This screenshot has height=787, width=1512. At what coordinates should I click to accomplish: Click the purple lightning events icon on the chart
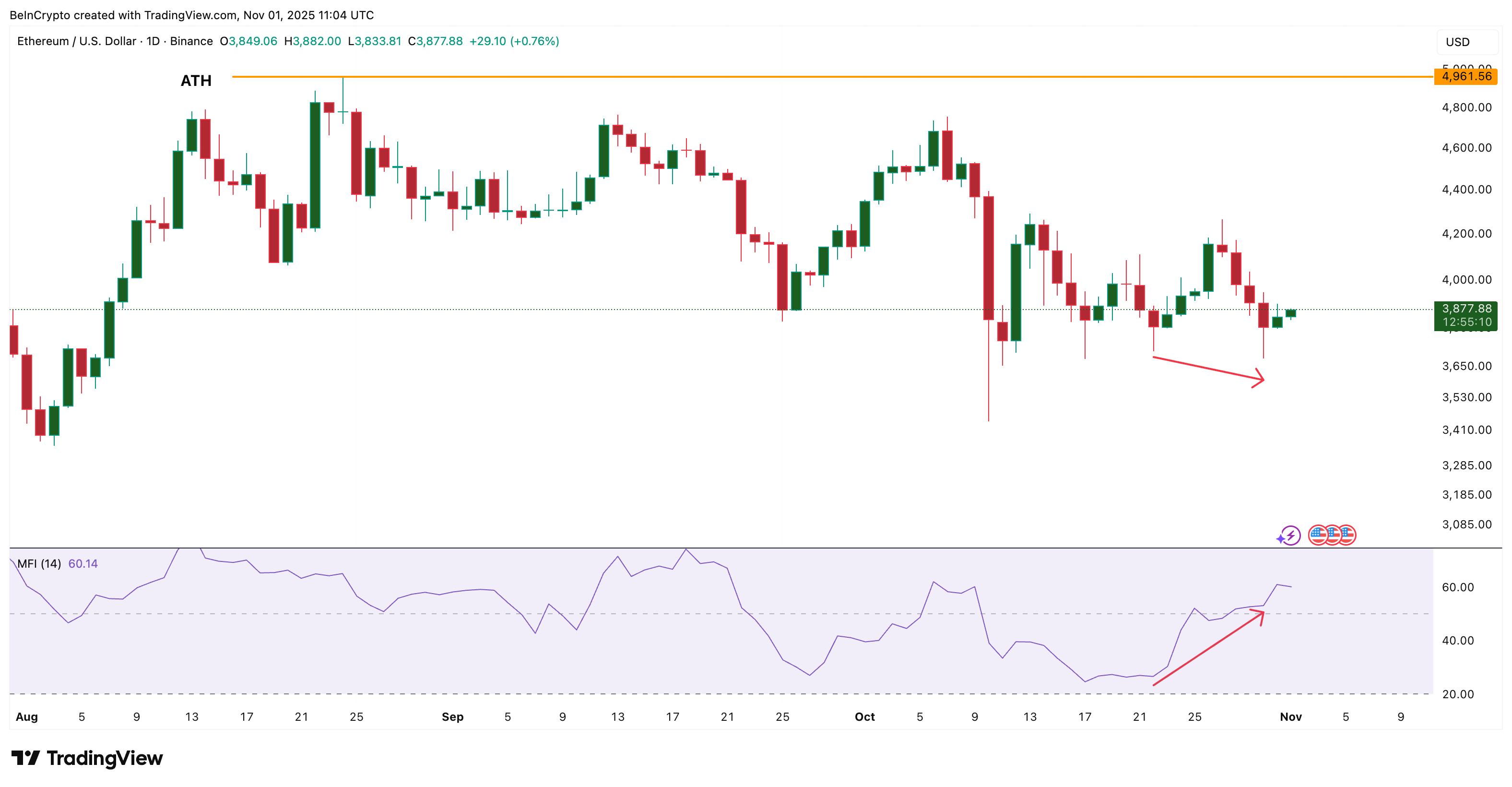point(1291,536)
